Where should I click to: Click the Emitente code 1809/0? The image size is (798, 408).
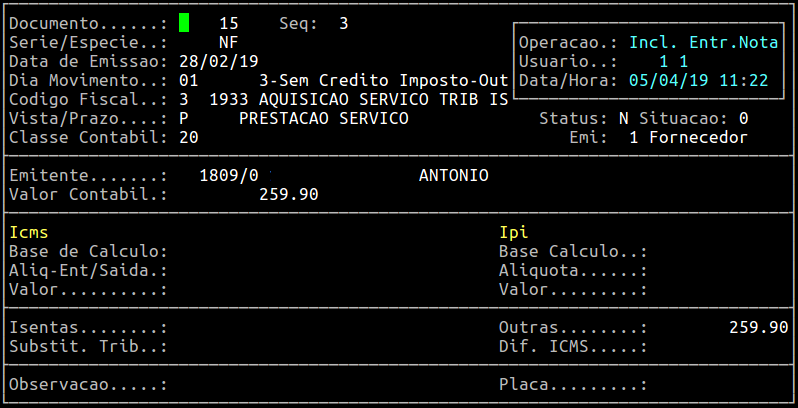[229, 175]
